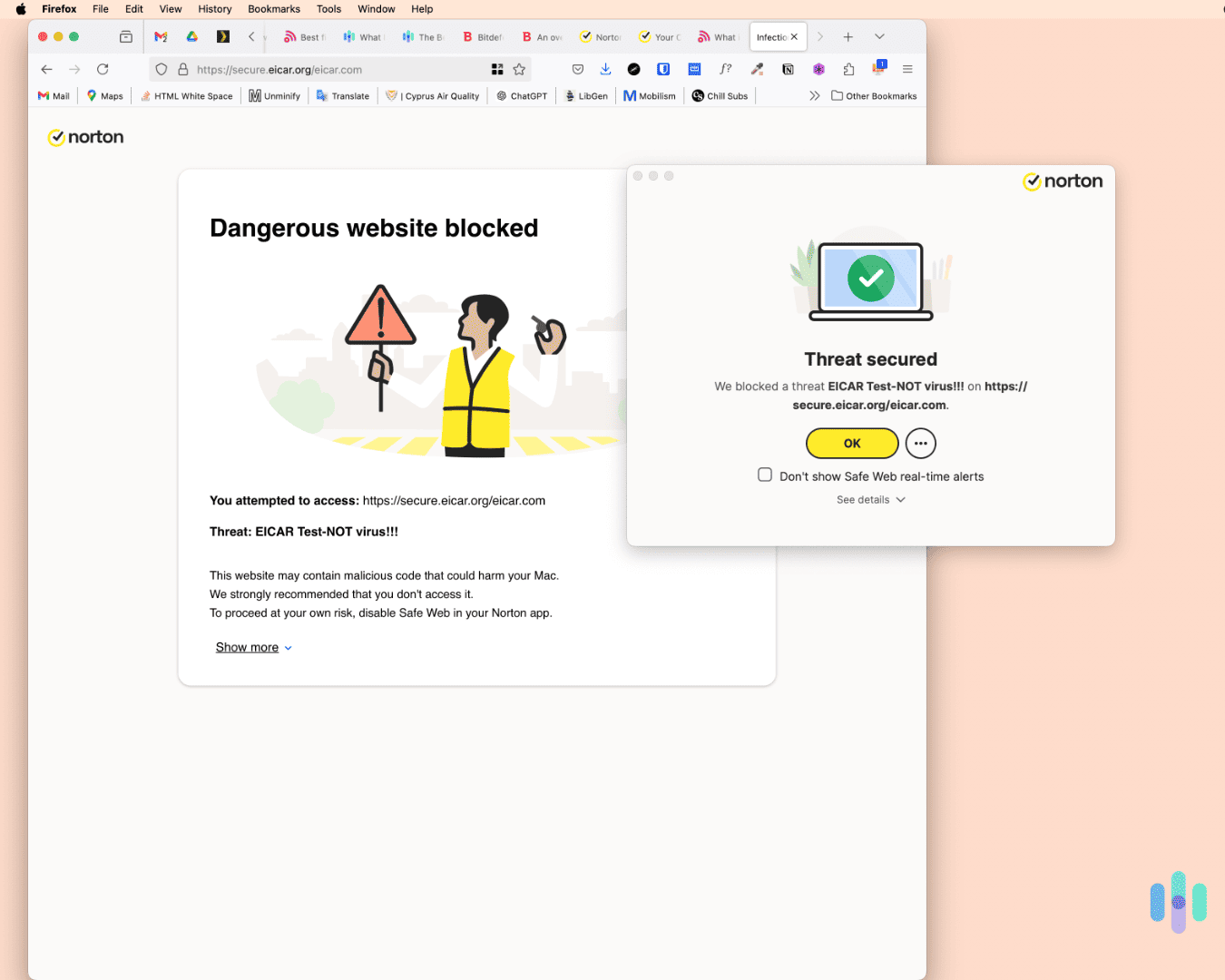Click the more options ellipsis next to OK
Screen dimensions: 1225x980
click(920, 443)
